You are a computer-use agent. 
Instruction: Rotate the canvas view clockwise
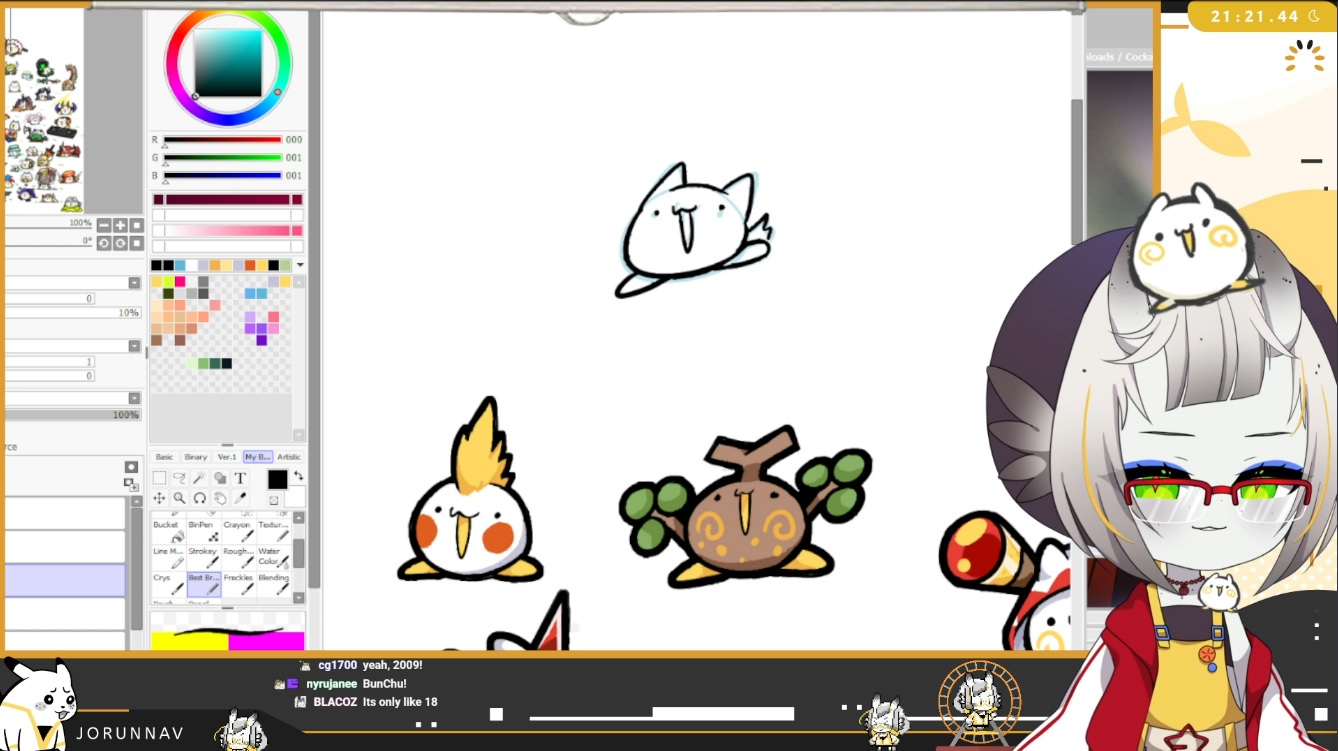point(120,243)
